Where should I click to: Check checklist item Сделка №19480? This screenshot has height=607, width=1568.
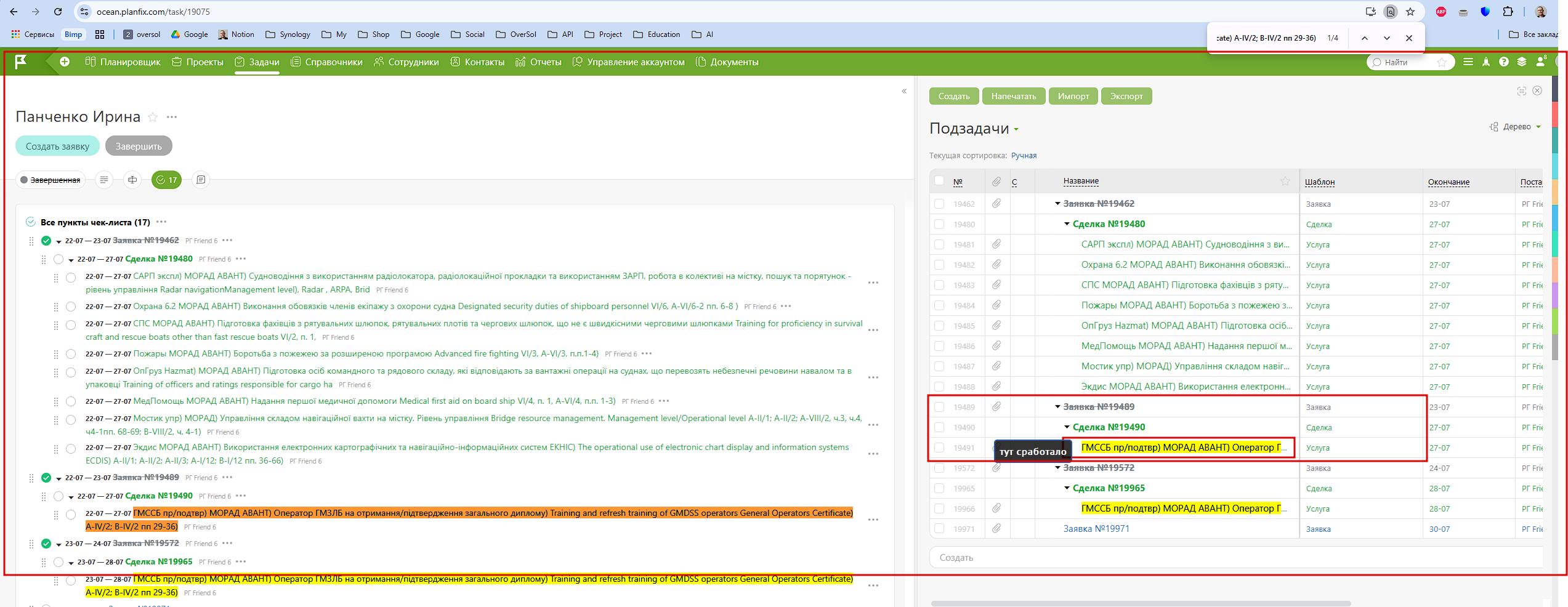(x=59, y=259)
